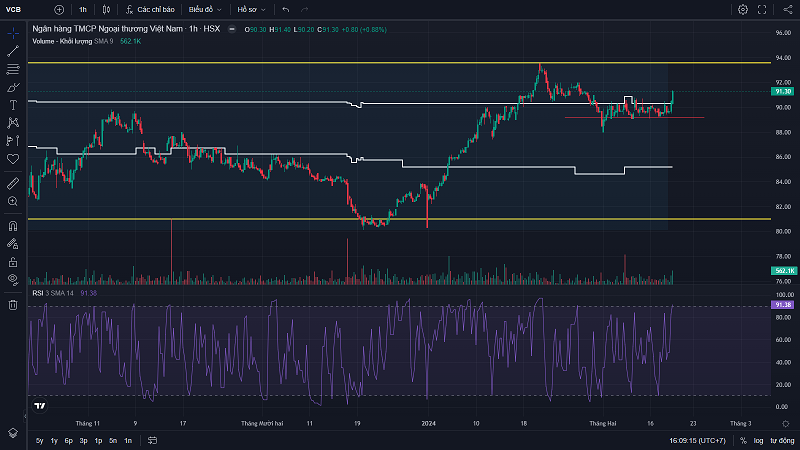The height and width of the screenshot is (450, 800).
Task: Open the 1h timeframe interval selector
Action: pyautogui.click(x=84, y=9)
